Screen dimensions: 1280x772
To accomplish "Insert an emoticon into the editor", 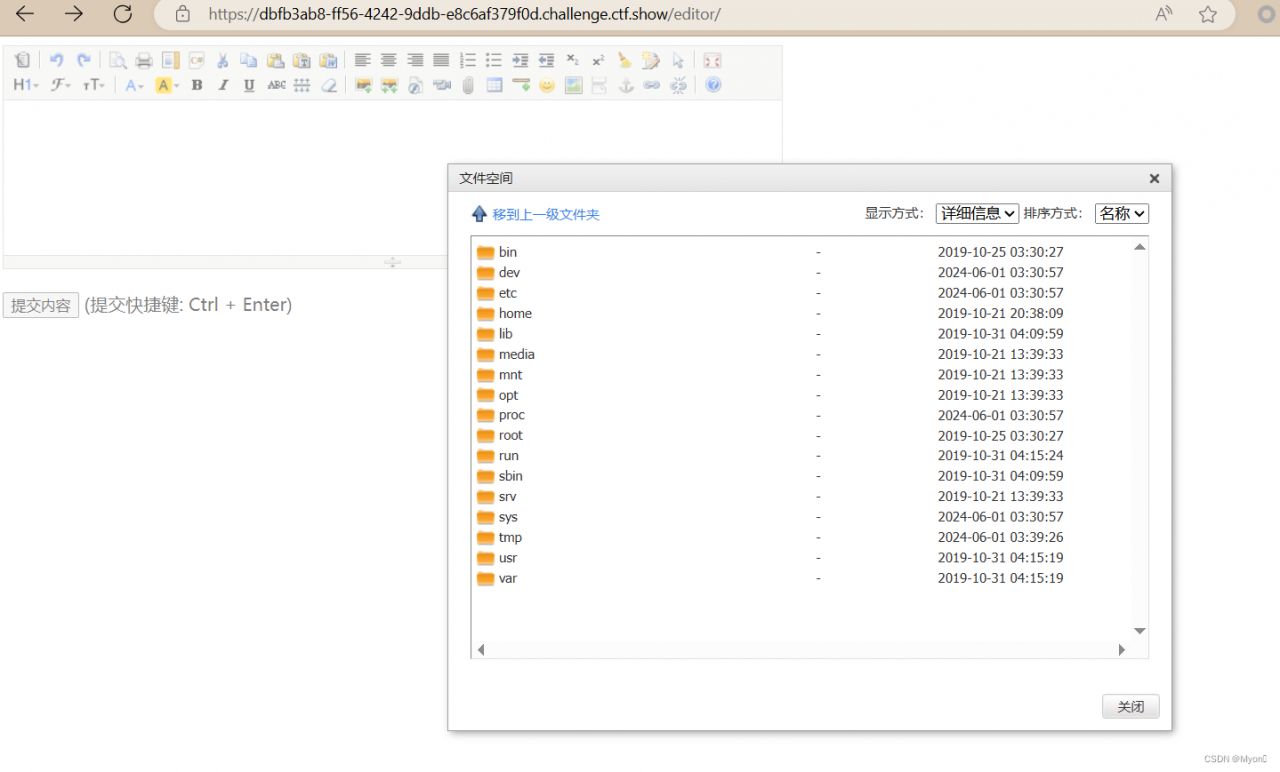I will click(546, 85).
